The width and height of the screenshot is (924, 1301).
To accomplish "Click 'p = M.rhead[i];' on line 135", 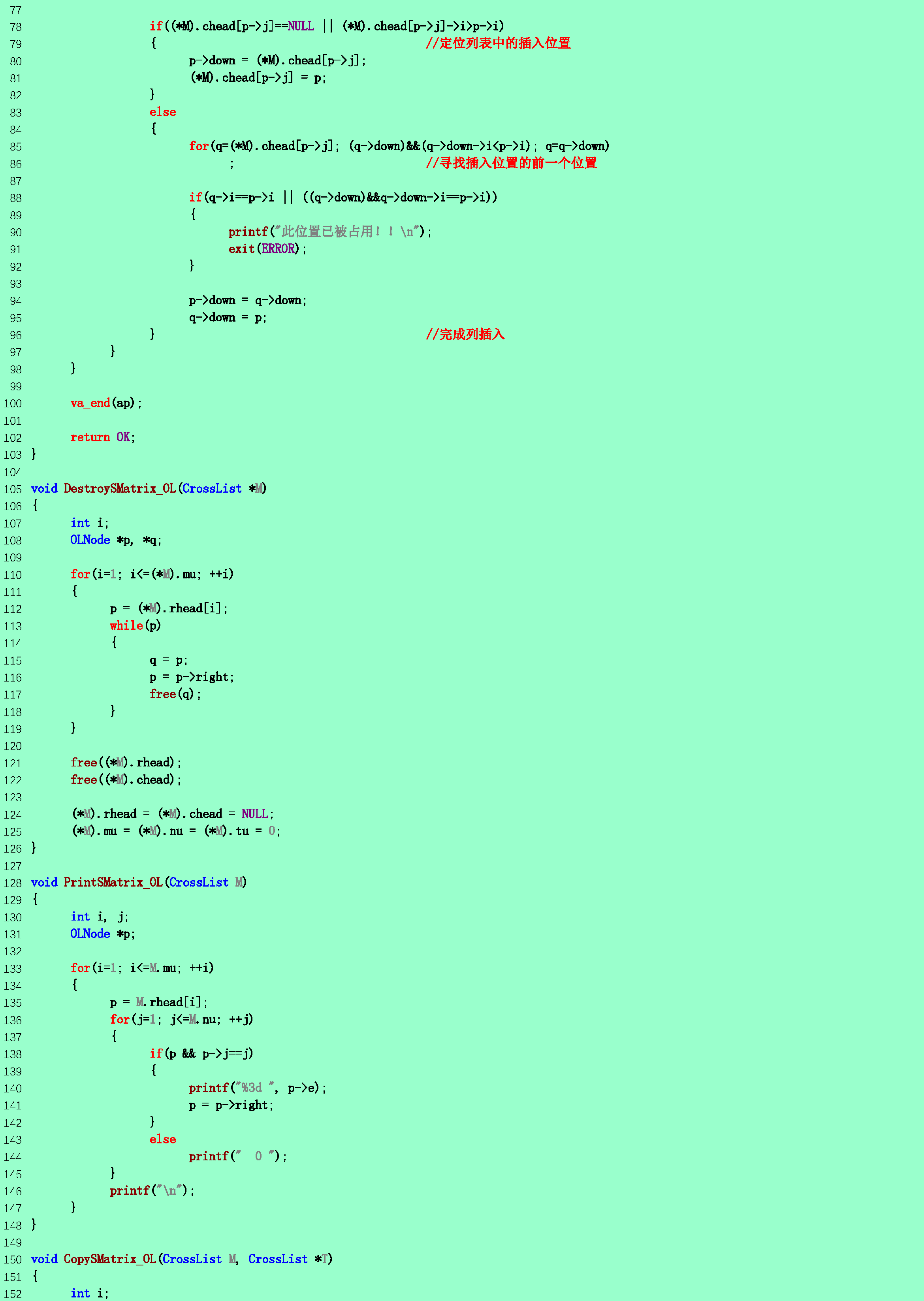I will point(159,1002).
